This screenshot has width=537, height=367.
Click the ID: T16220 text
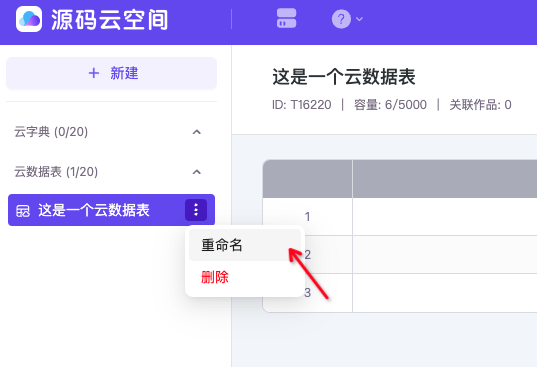[302, 105]
